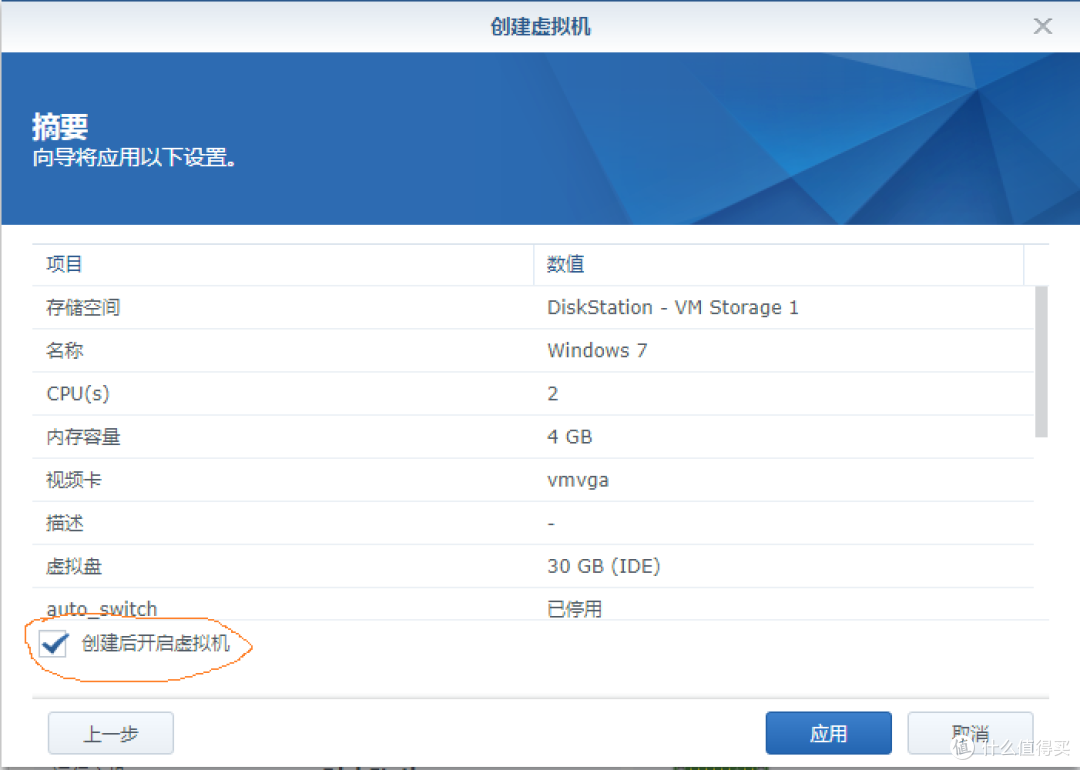Click the 内存容量 4 GB value
1080x770 pixels.
[569, 436]
